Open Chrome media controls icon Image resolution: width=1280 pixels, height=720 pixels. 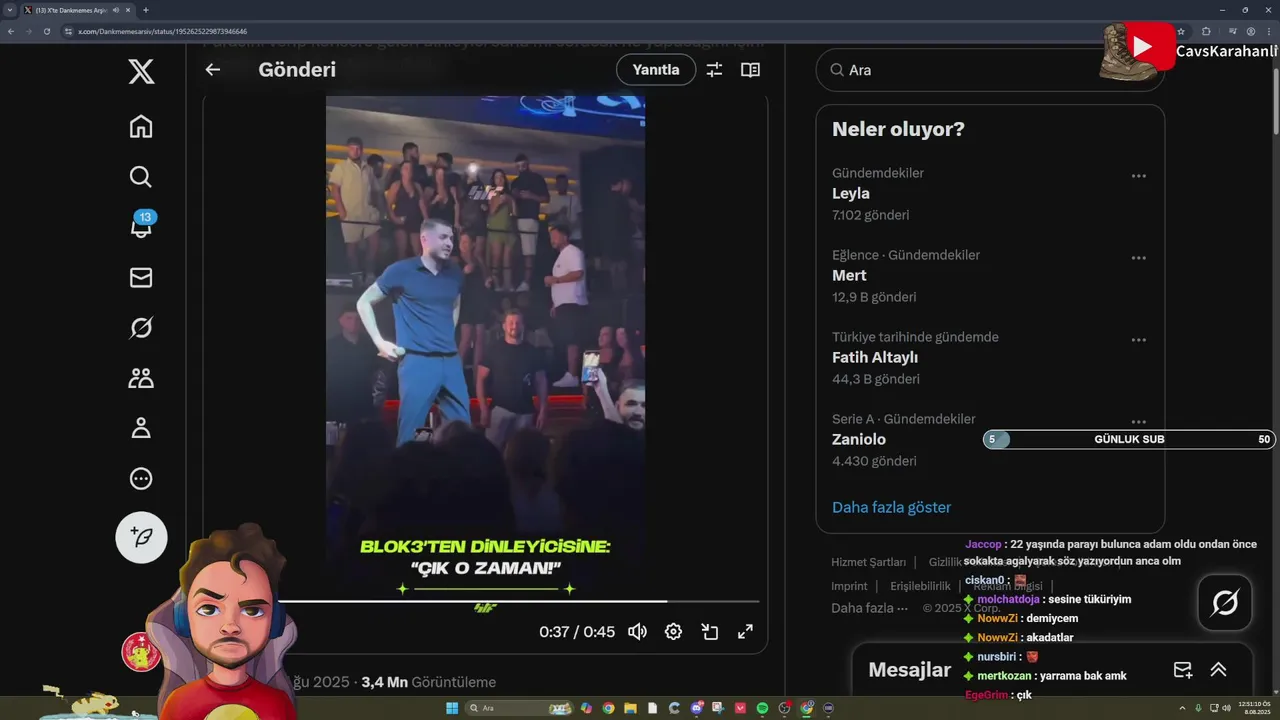(1233, 31)
